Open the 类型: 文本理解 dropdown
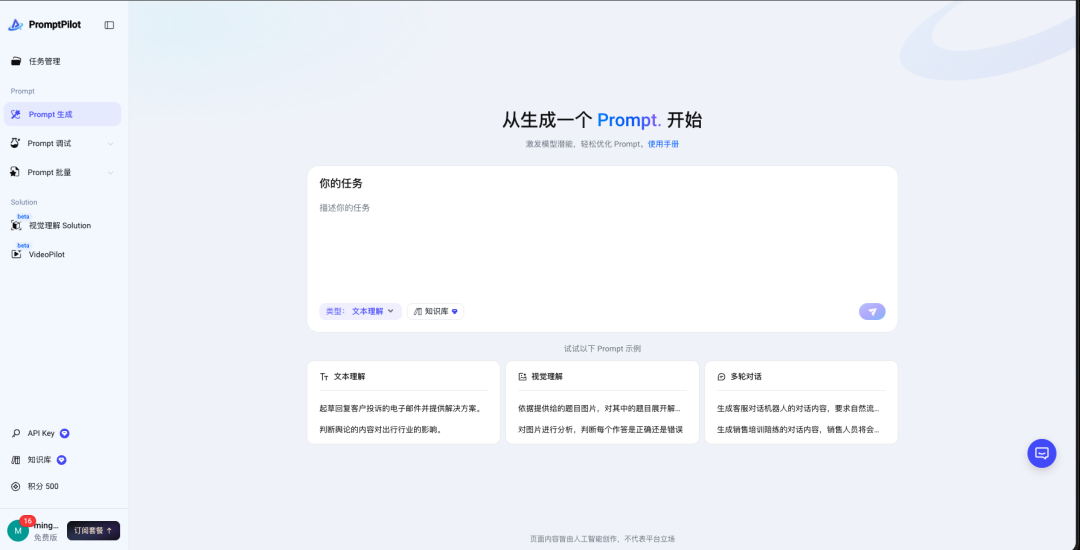 (360, 311)
